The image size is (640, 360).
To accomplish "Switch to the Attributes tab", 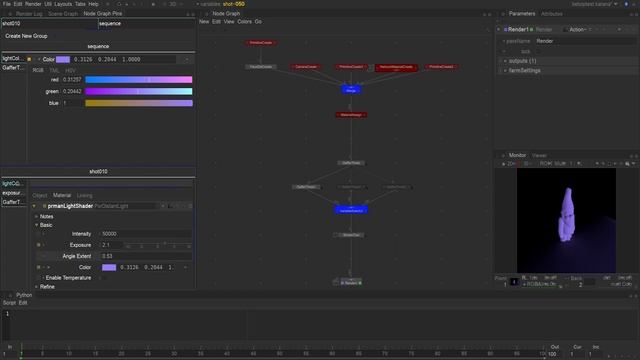I will 551,13.
